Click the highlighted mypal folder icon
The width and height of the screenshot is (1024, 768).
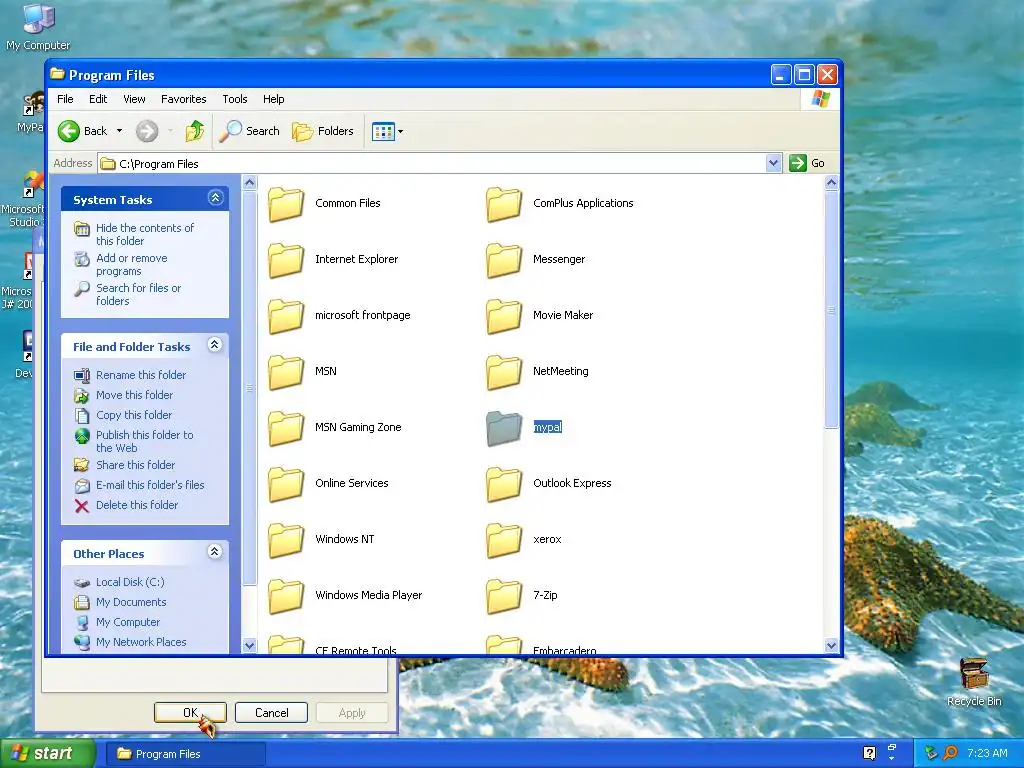[x=504, y=429]
